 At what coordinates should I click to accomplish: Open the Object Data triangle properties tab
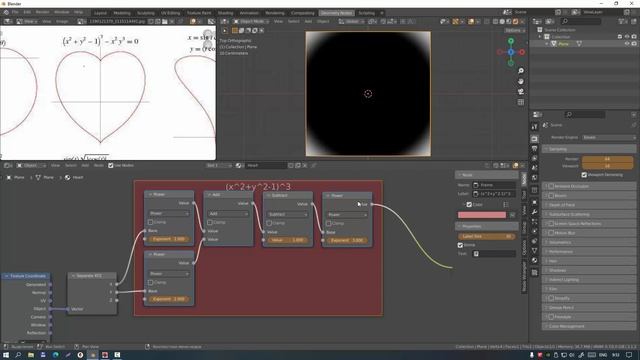click(x=534, y=251)
